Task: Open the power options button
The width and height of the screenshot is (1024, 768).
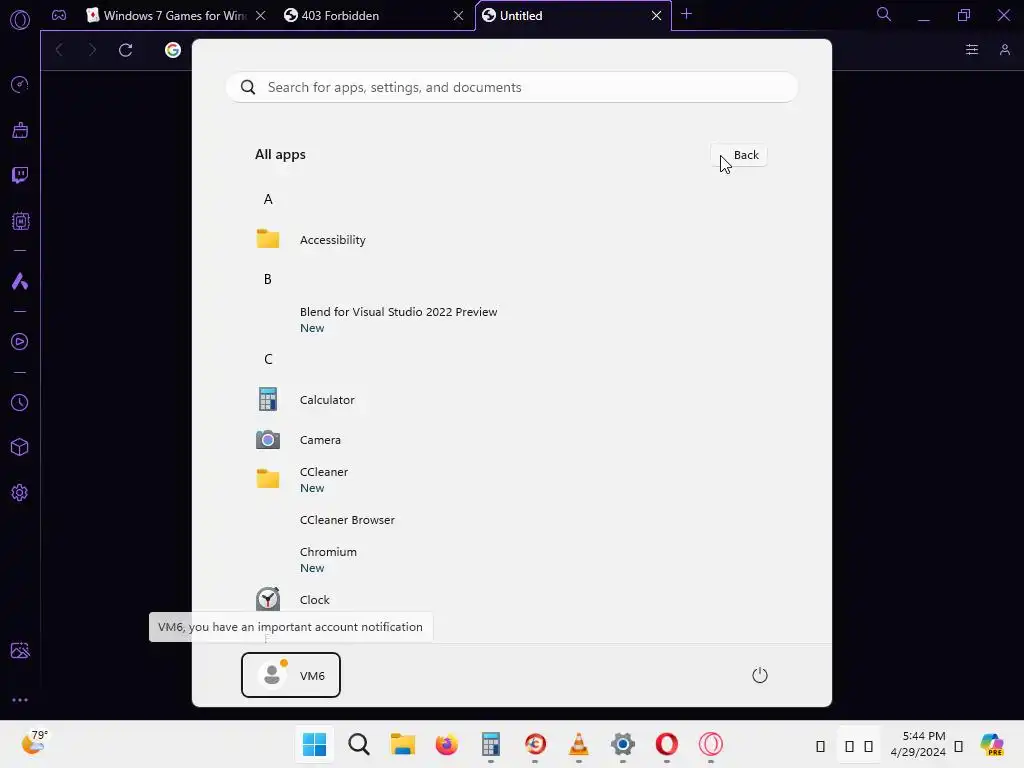Action: 760,675
